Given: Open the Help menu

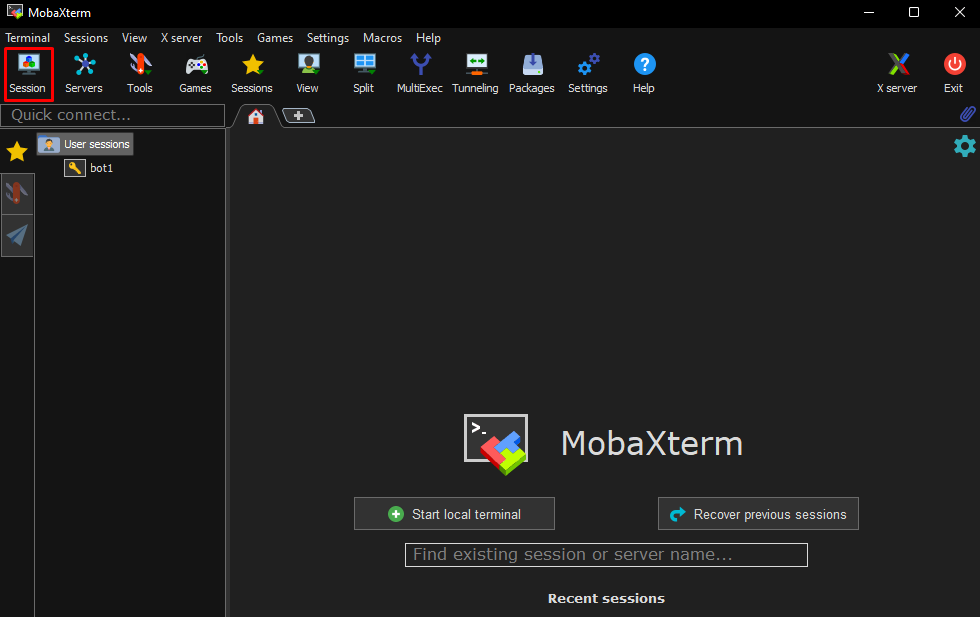Looking at the screenshot, I should 428,38.
